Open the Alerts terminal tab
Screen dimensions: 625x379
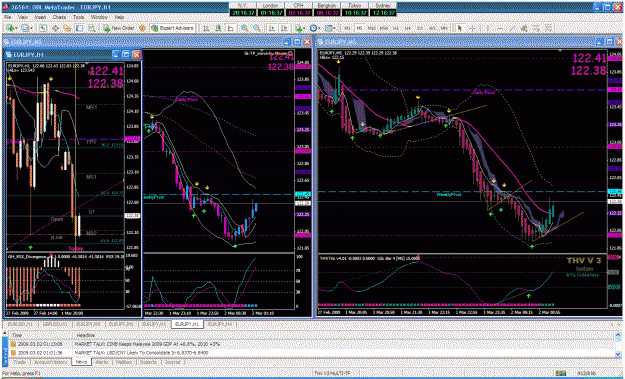[x=102, y=362]
